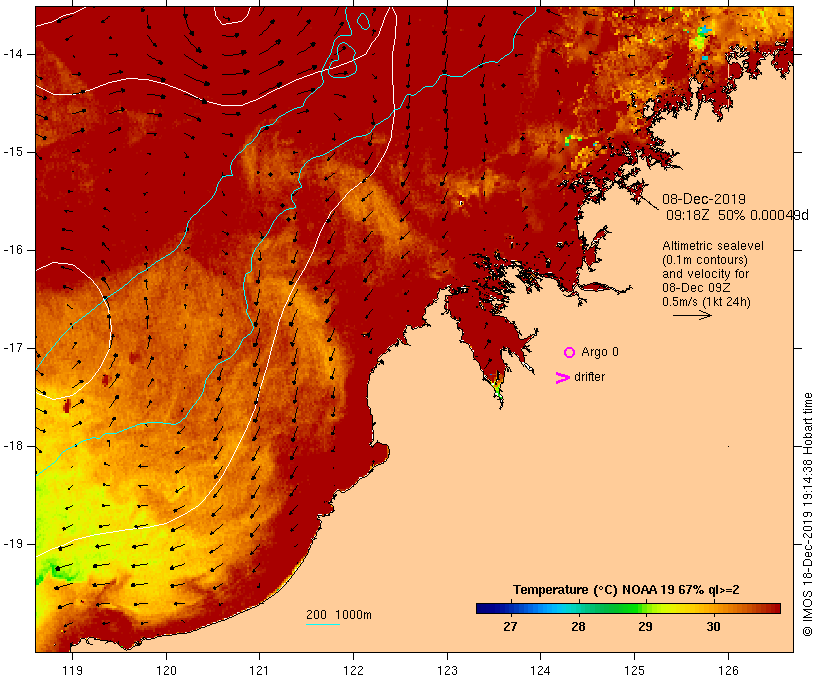Click the 'and velocity for' text
Screen dimensions: 820x680
[705, 274]
